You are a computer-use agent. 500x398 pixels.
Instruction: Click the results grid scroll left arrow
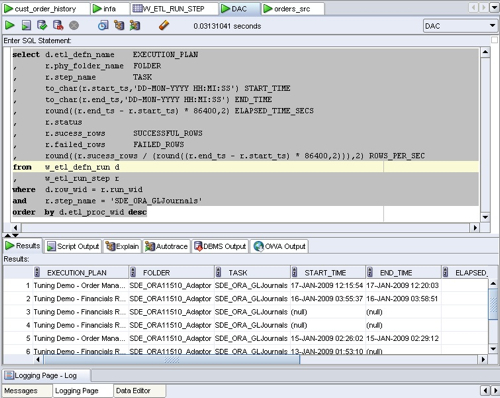point(38,360)
